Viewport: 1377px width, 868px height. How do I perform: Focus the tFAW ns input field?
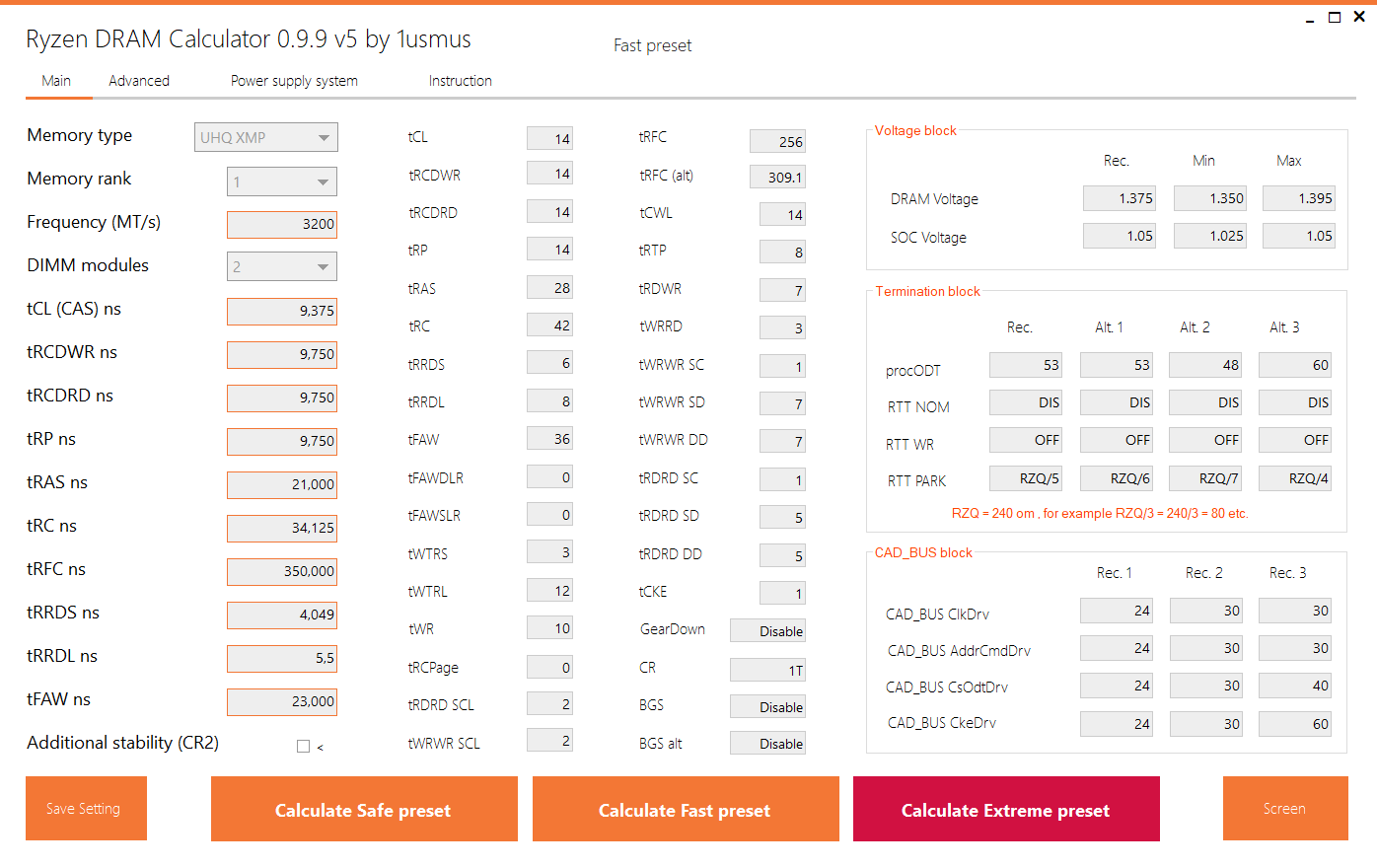pyautogui.click(x=282, y=701)
